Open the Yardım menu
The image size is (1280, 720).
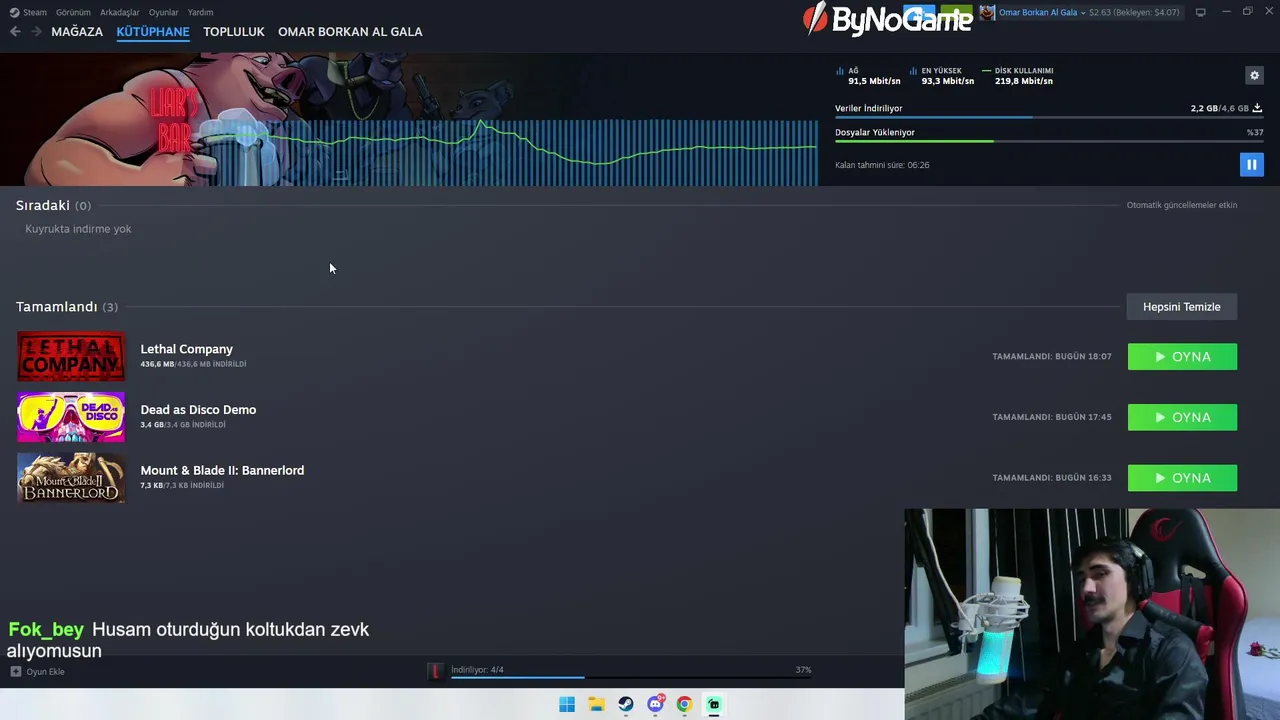(x=200, y=12)
